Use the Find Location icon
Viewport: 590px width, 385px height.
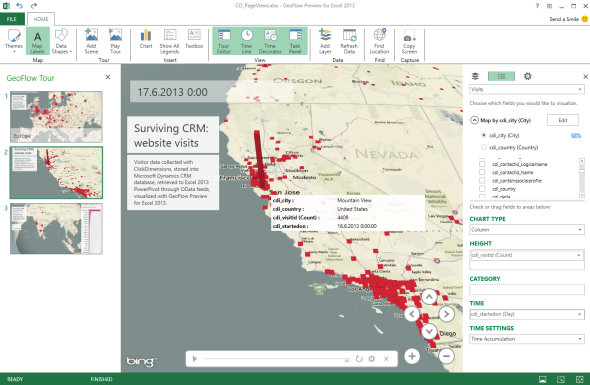click(379, 41)
